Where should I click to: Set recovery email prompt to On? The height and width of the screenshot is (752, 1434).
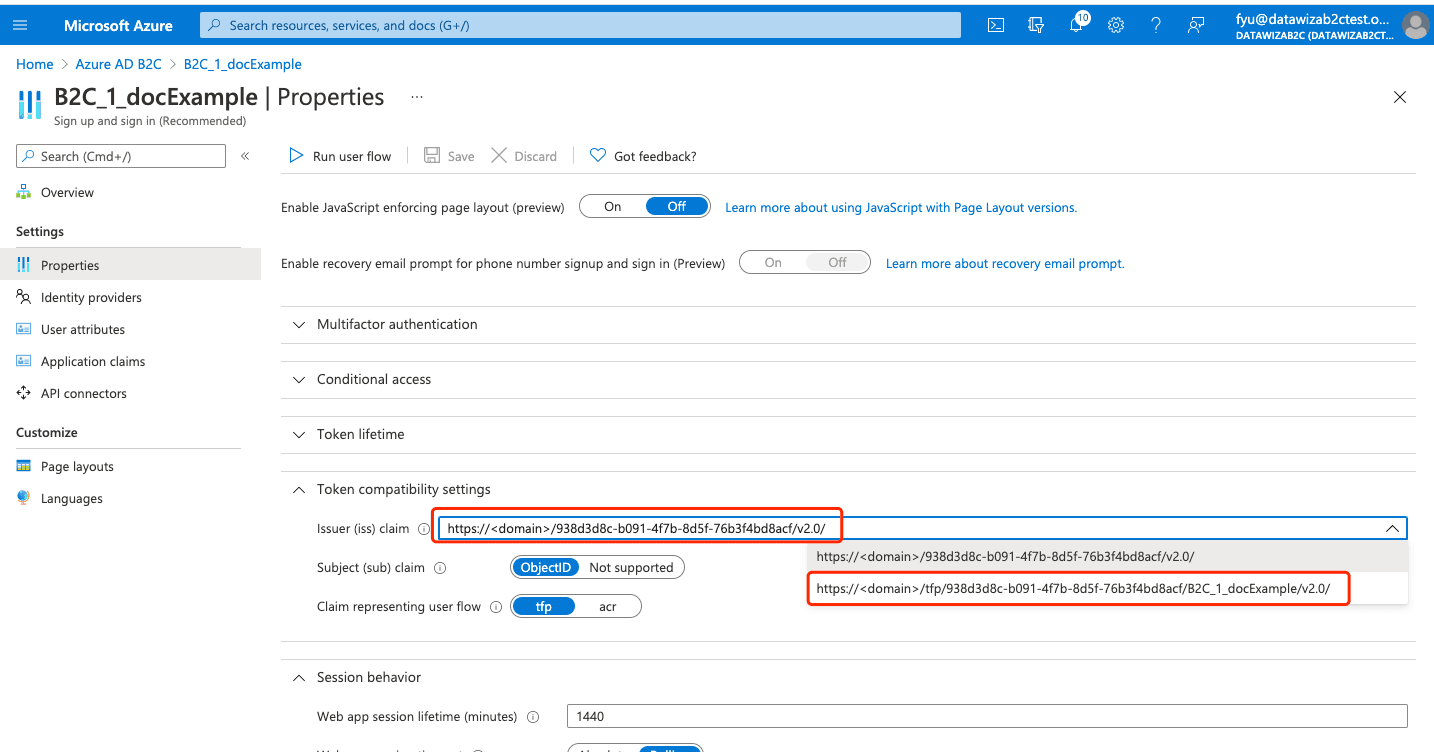(x=773, y=262)
